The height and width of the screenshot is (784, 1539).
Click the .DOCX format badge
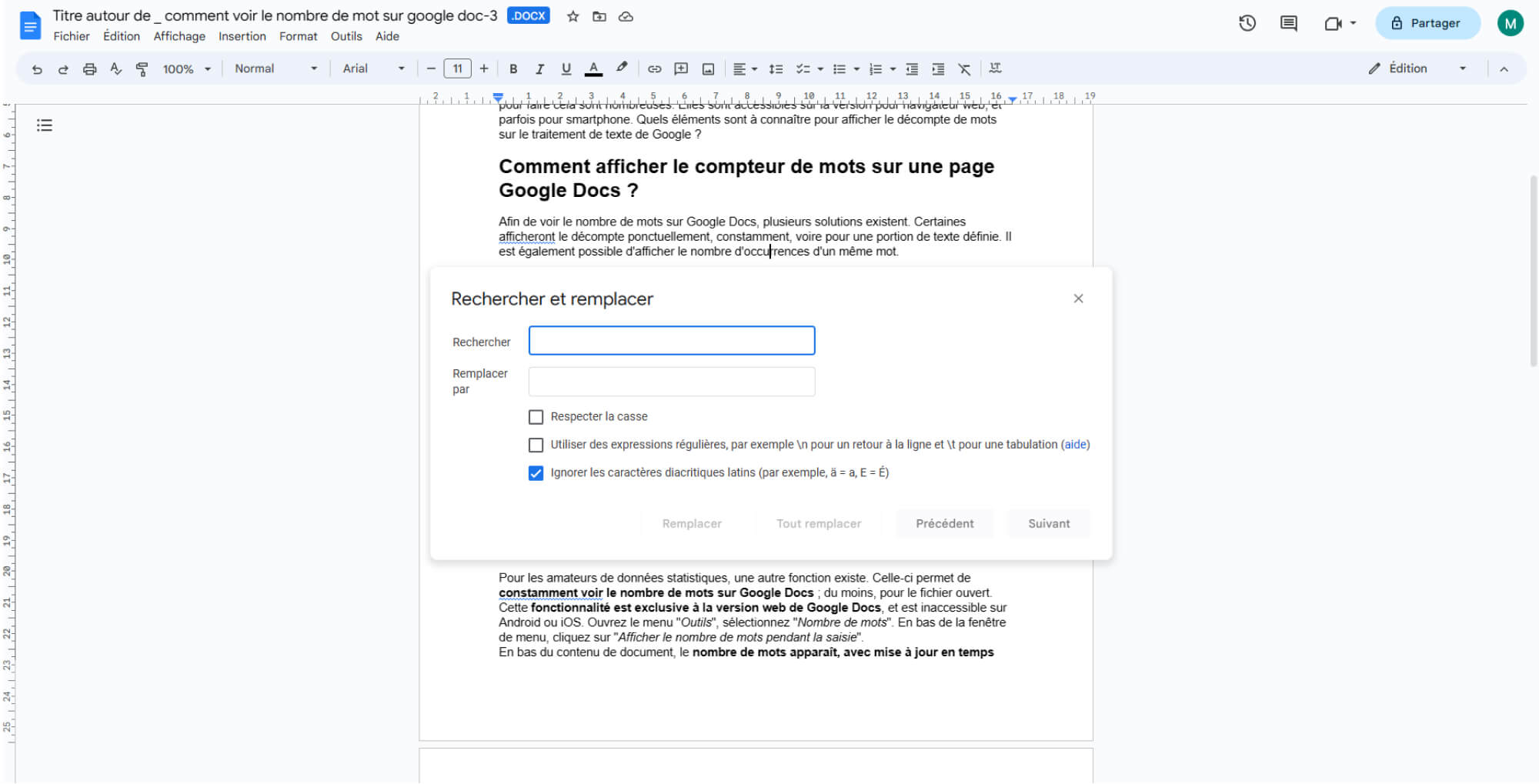tap(529, 16)
